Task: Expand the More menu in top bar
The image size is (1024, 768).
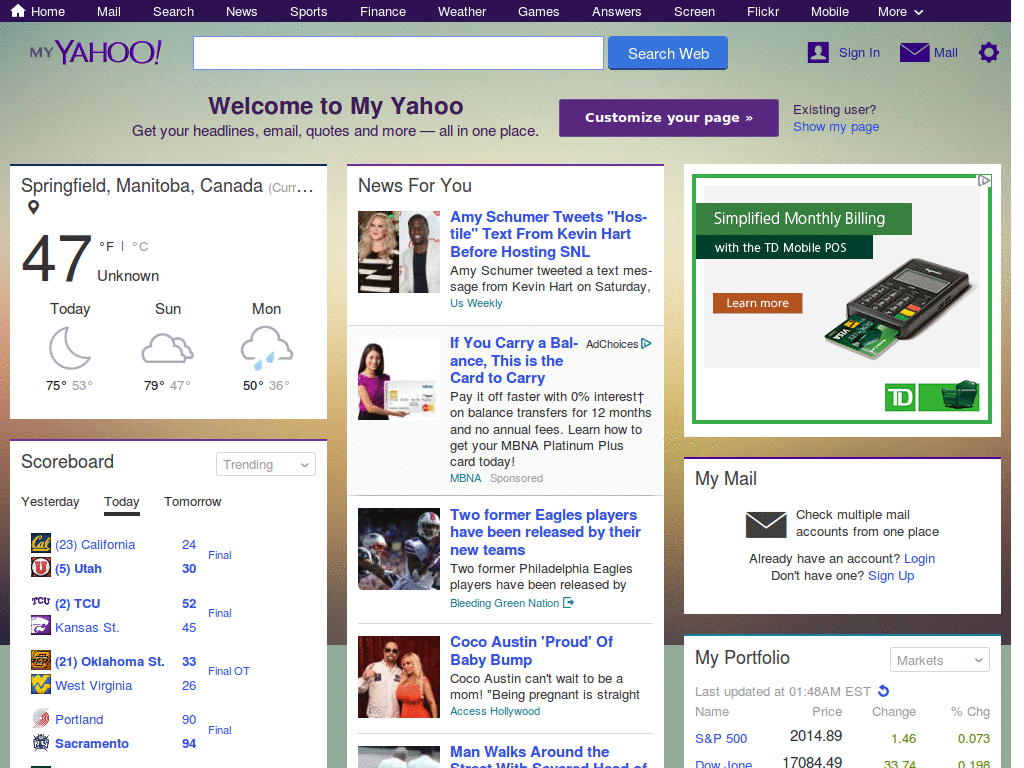Action: point(900,12)
